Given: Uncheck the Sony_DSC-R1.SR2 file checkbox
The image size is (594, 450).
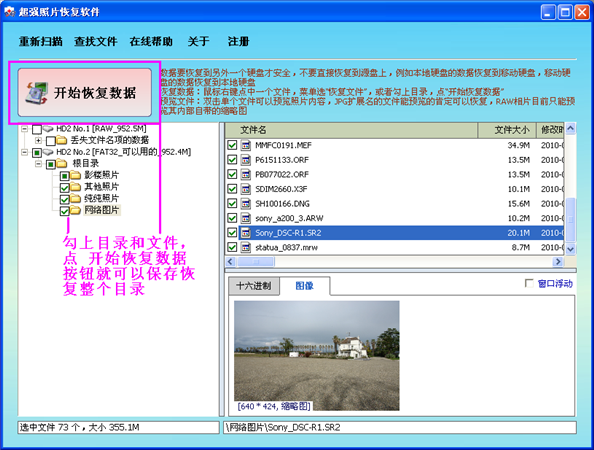Looking at the screenshot, I should [232, 233].
